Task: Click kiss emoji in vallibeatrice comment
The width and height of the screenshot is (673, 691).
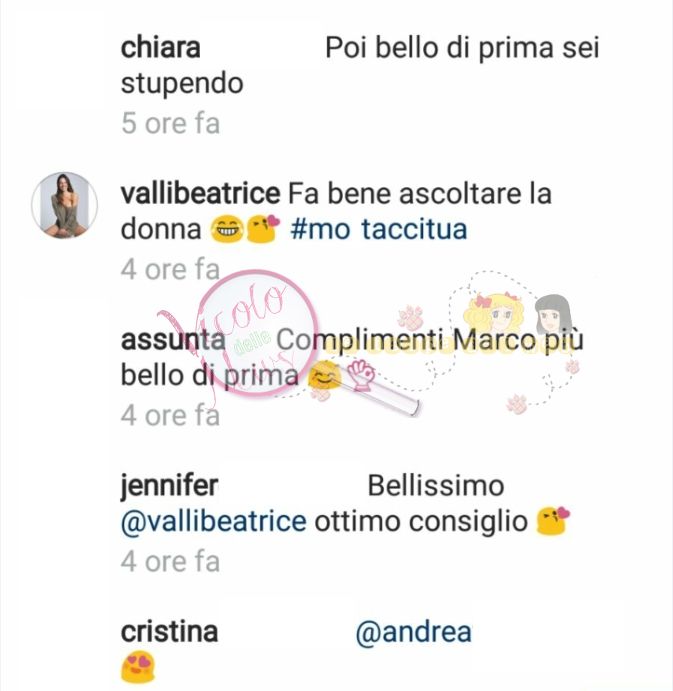Action: (x=263, y=229)
